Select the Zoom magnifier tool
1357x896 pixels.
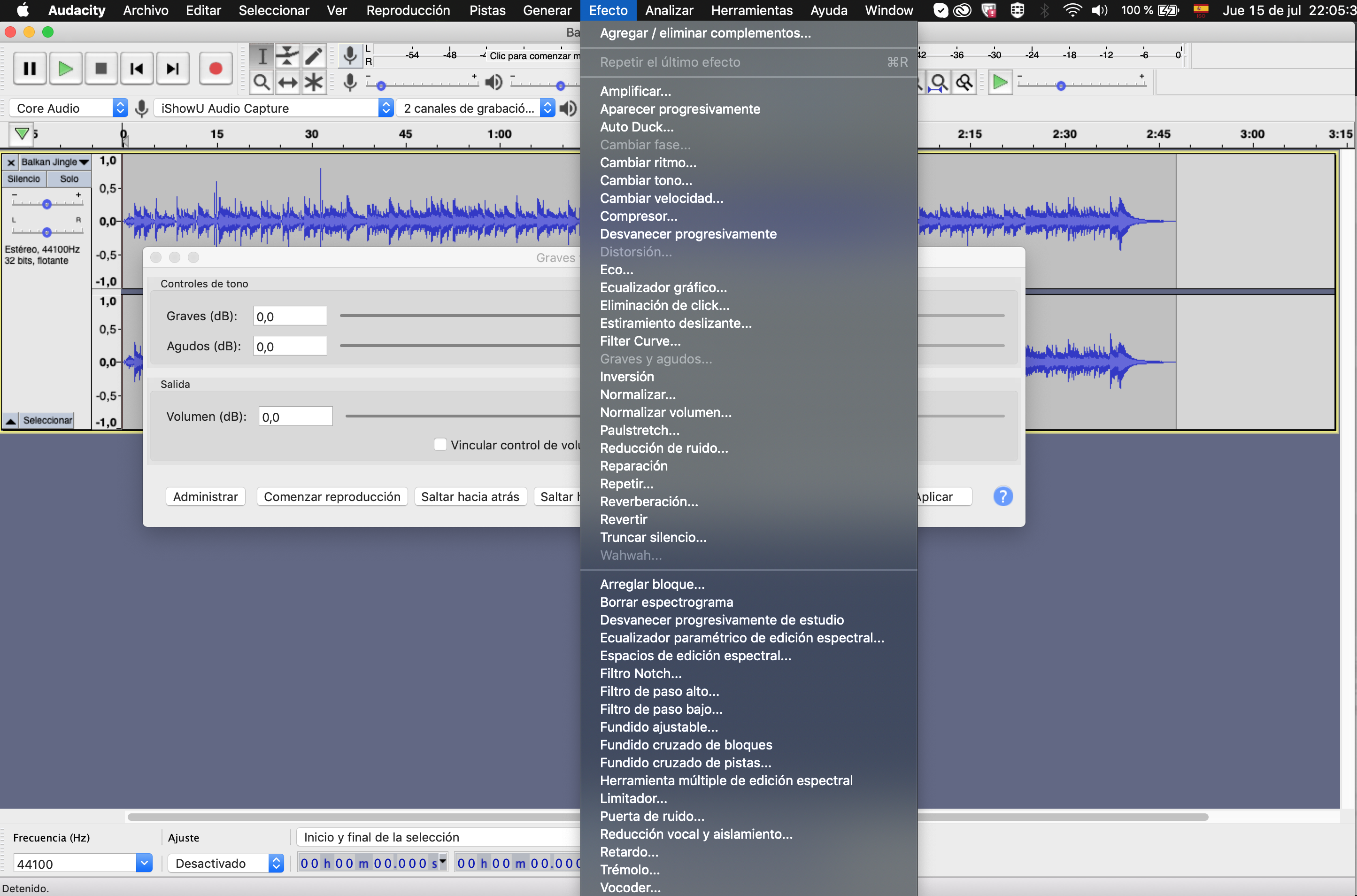[x=262, y=82]
